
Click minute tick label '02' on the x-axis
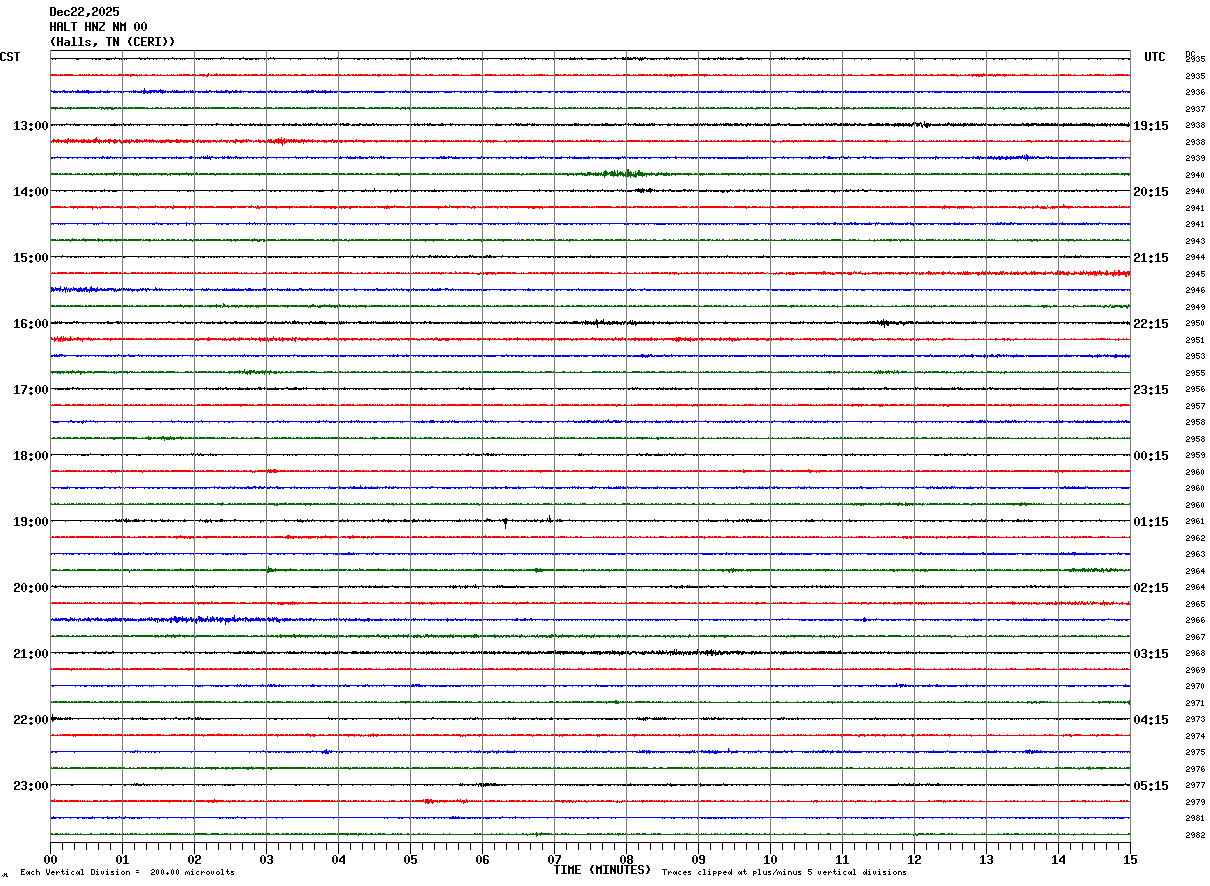point(195,859)
